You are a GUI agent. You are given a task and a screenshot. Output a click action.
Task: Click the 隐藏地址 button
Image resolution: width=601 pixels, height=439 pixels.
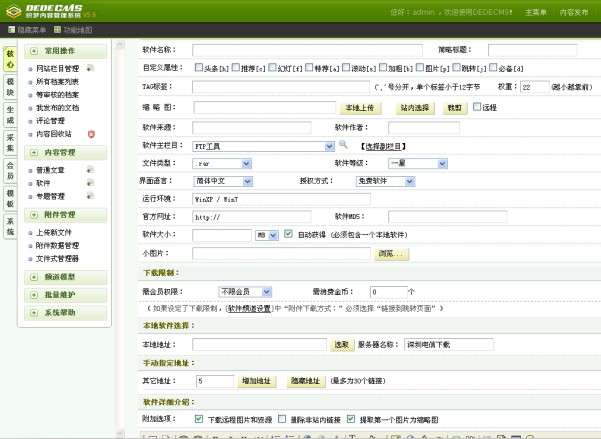(305, 381)
